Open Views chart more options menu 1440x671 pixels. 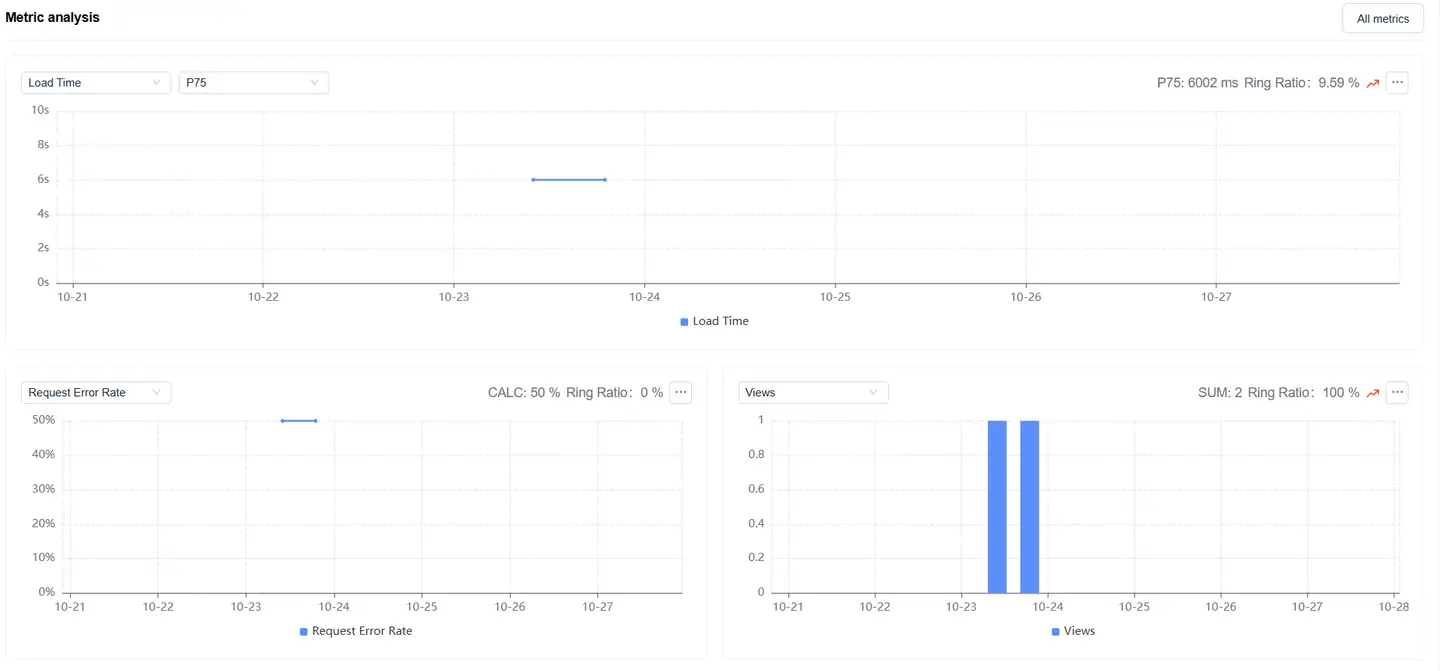(x=1397, y=393)
